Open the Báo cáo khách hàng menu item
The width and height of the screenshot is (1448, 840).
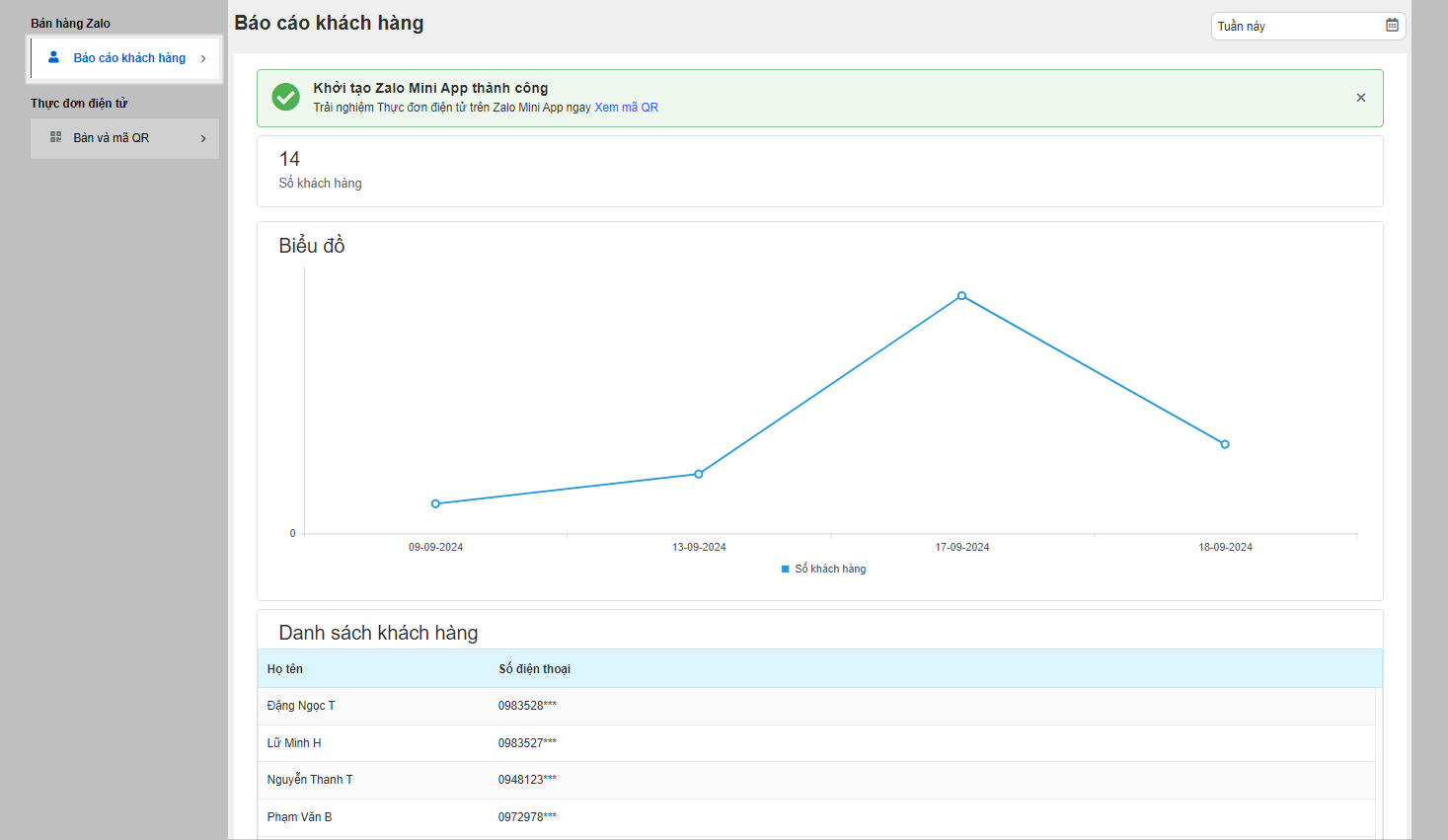(x=128, y=58)
